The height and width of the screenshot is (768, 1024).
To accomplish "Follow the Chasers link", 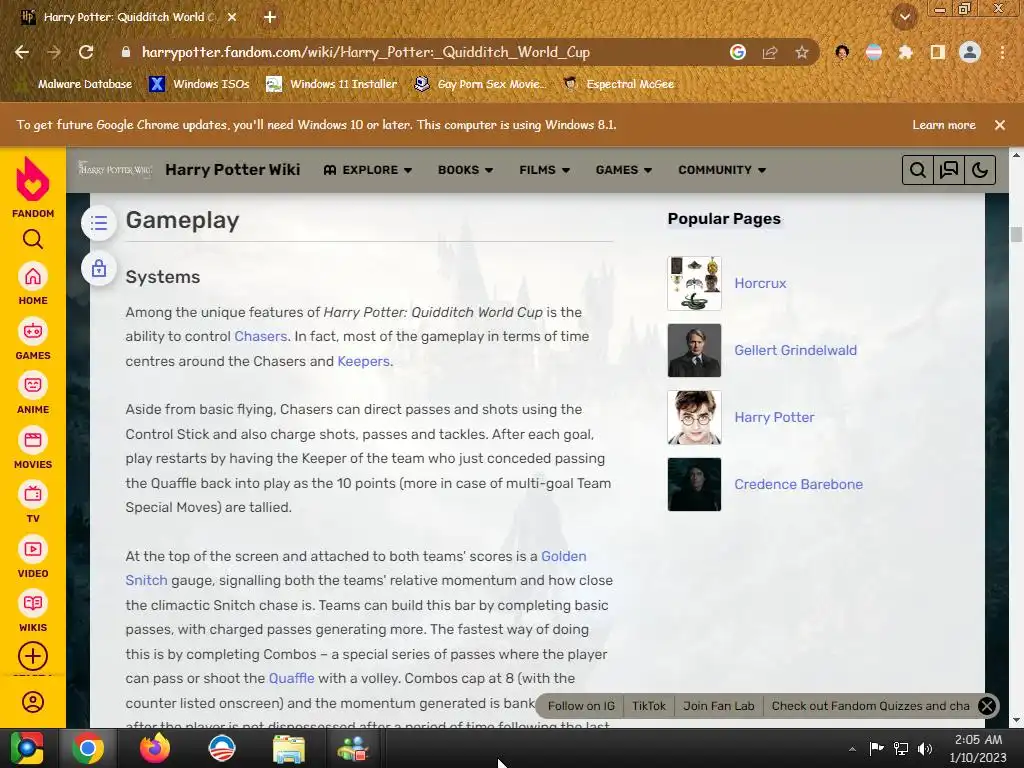I will point(261,336).
